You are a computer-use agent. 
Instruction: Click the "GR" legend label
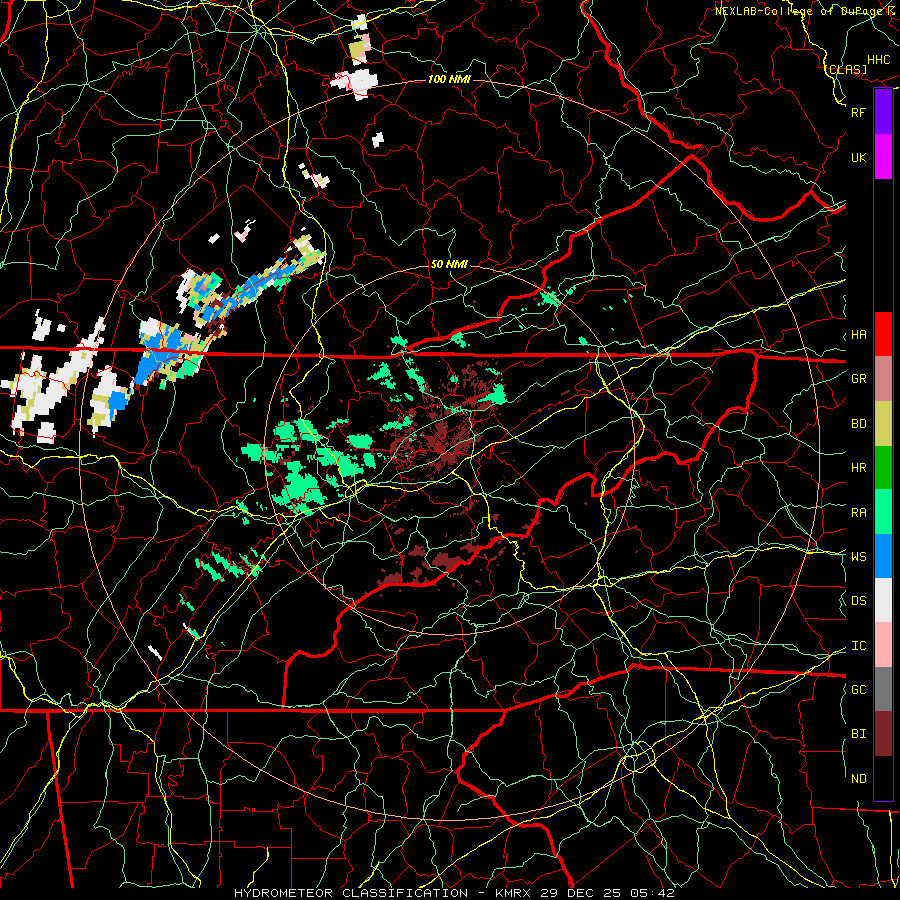point(858,379)
